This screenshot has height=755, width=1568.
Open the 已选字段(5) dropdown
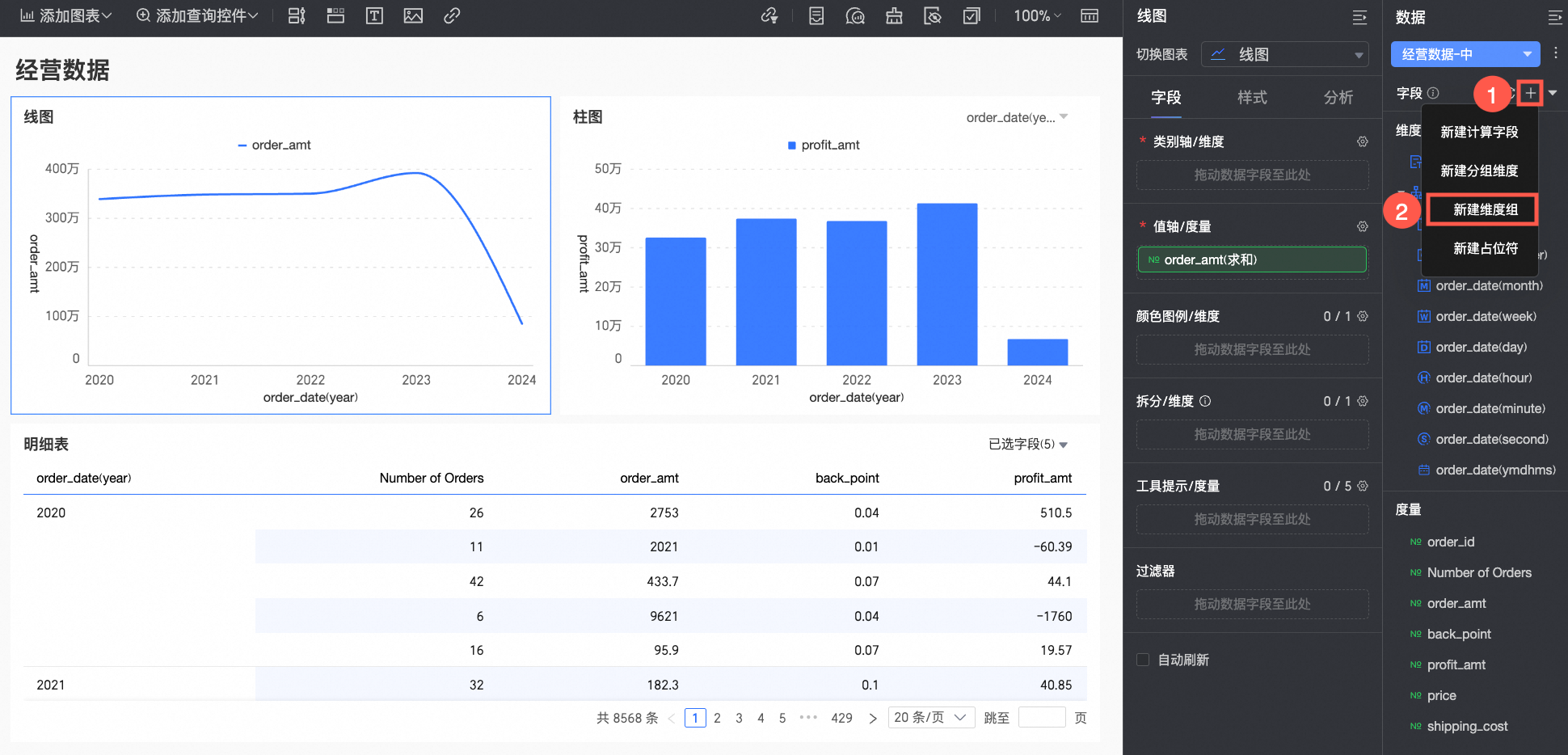pos(1028,444)
